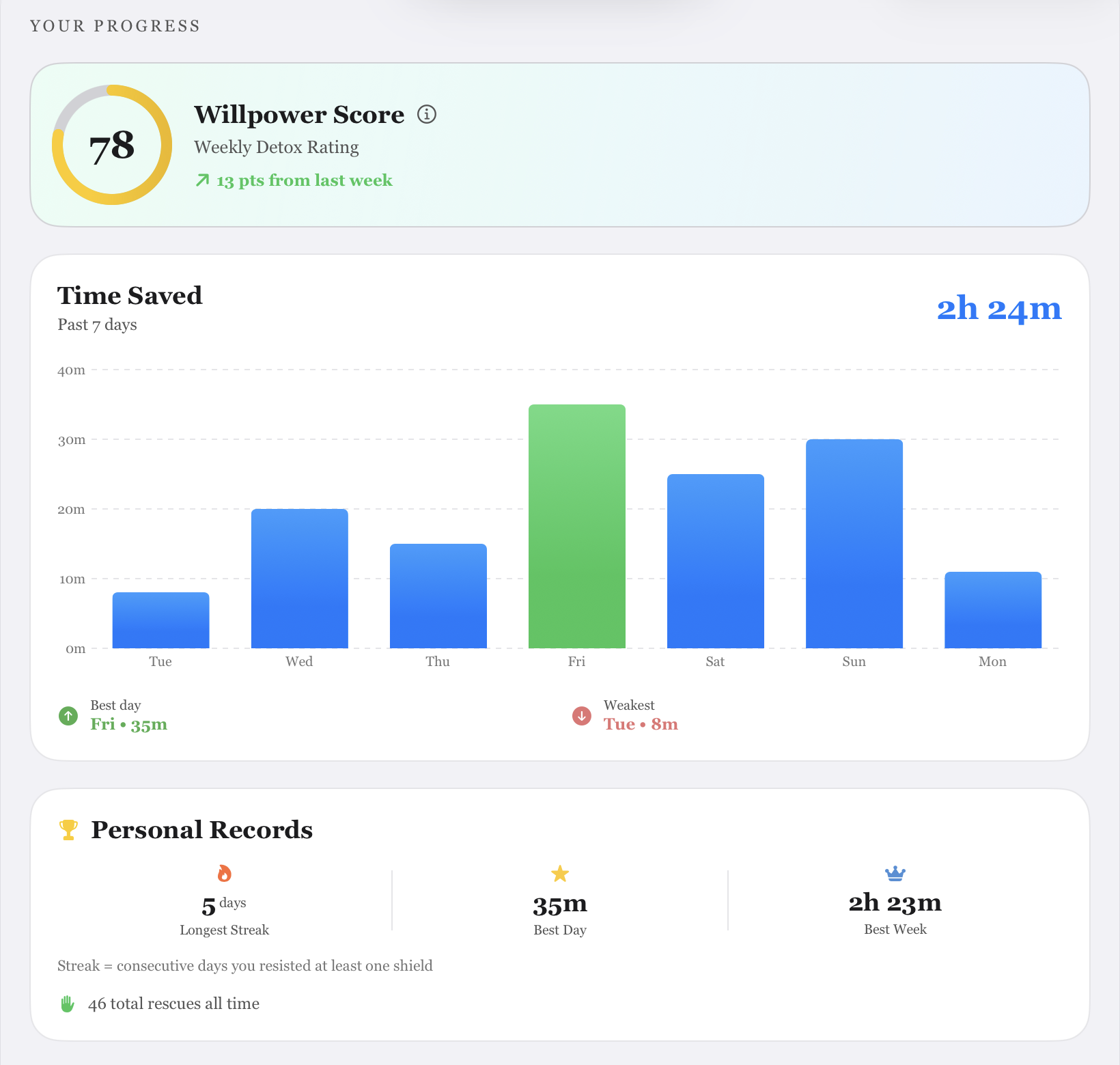Screen dimensions: 1120x1065
Task: Click Fri • 35m best day entry
Action: [128, 724]
